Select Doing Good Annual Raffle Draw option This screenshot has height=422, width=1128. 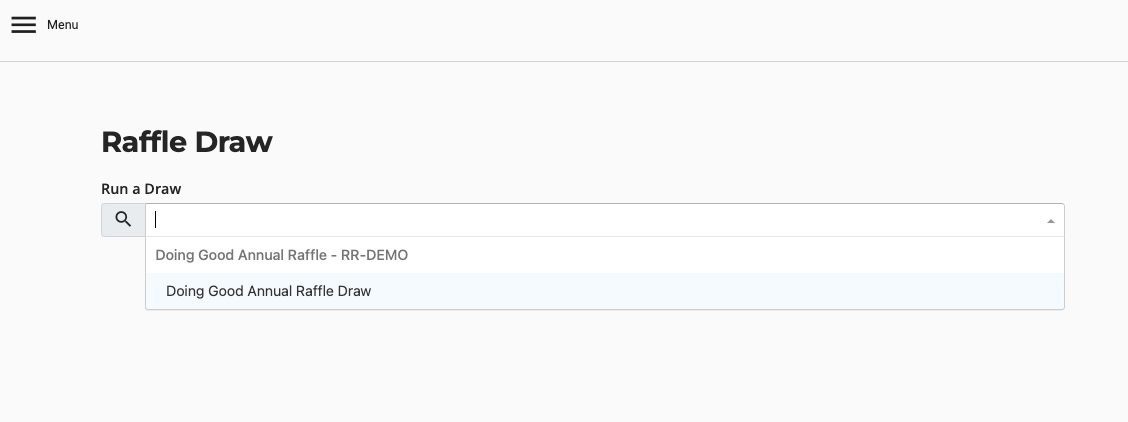click(268, 291)
